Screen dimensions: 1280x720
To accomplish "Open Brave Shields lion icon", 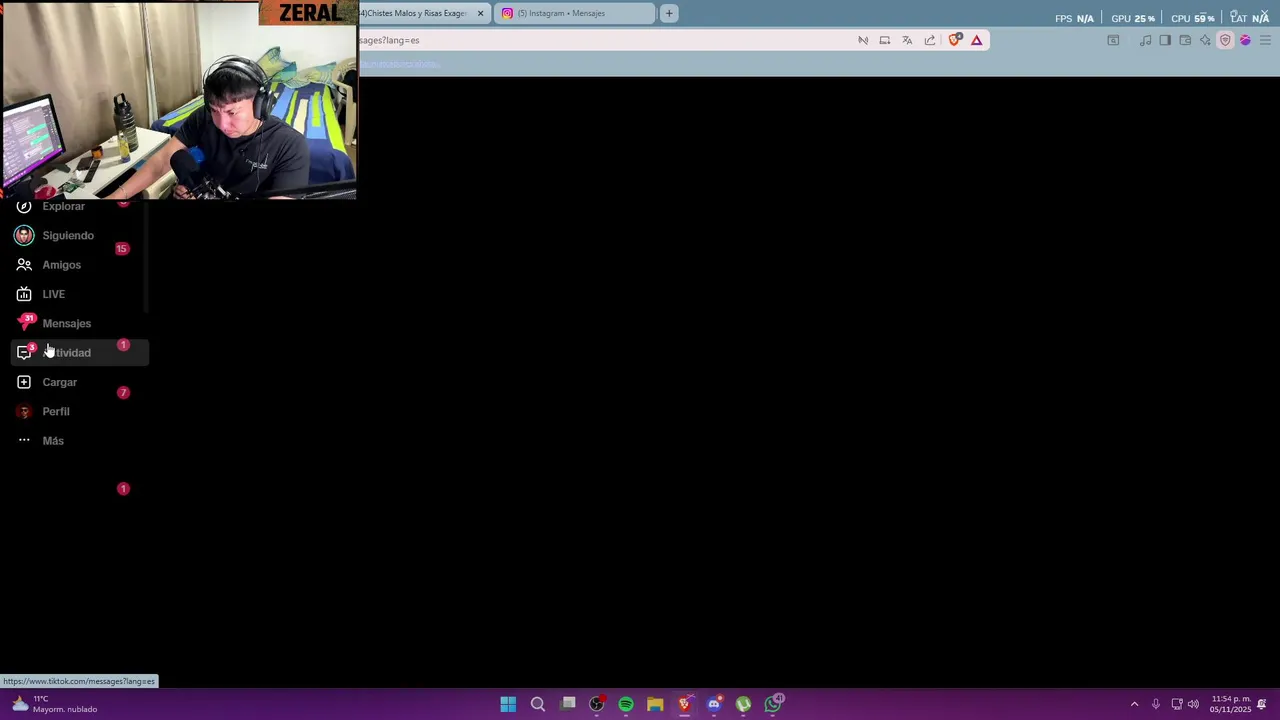I will (955, 40).
